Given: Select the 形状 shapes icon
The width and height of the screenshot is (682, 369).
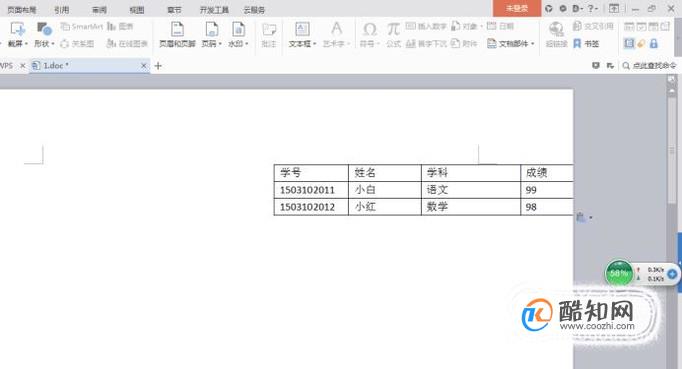Looking at the screenshot, I should point(44,30).
